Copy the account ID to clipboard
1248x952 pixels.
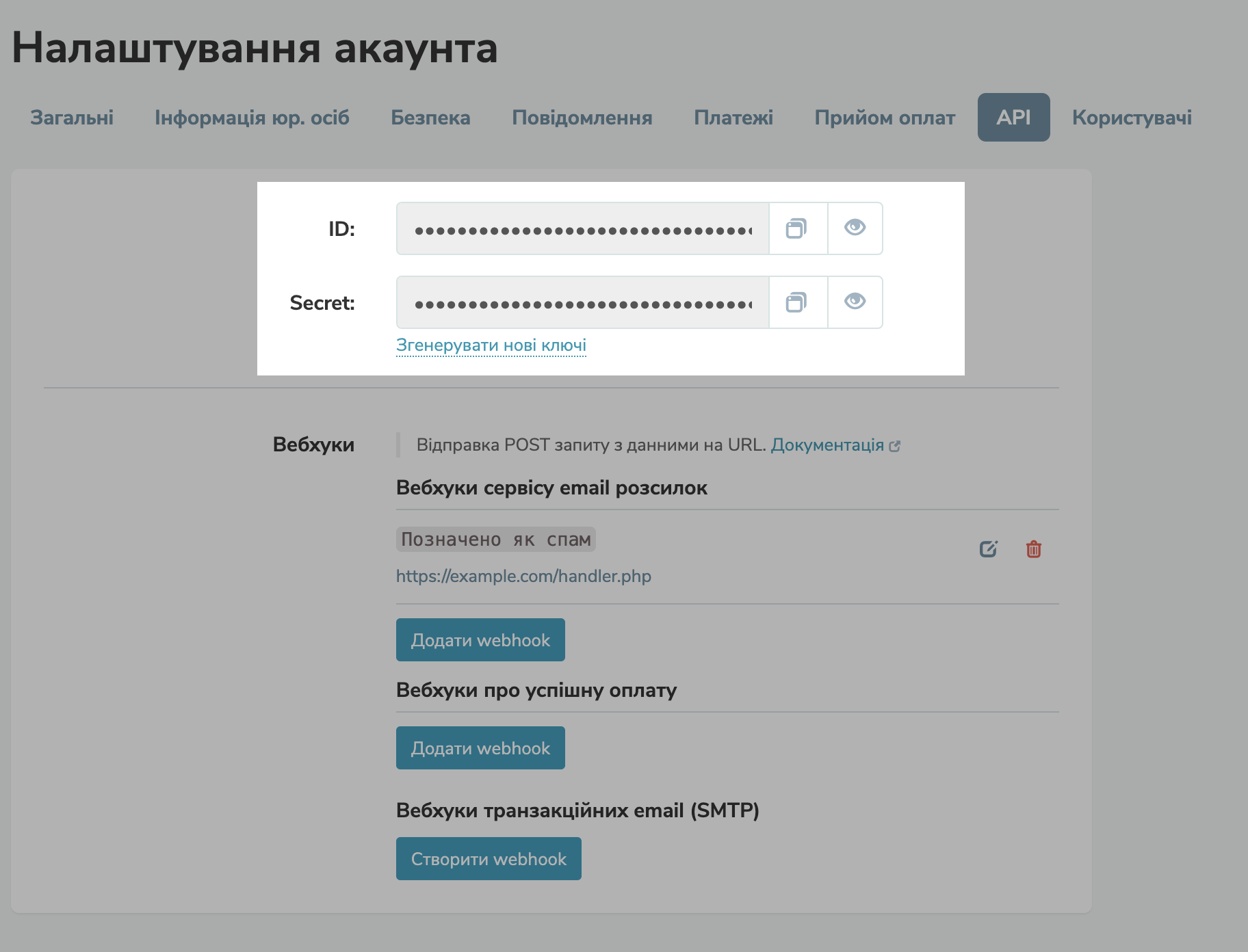point(797,228)
